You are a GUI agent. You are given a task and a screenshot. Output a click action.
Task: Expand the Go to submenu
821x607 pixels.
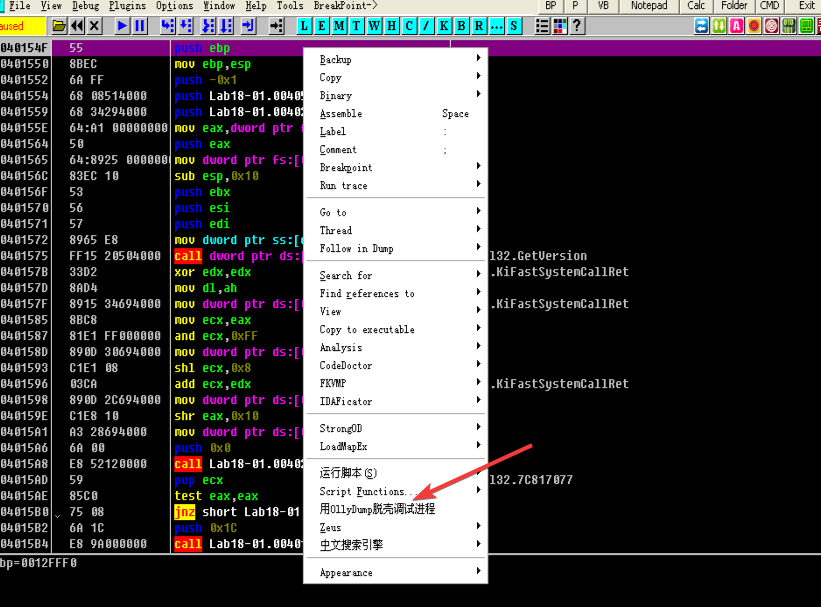tap(396, 212)
